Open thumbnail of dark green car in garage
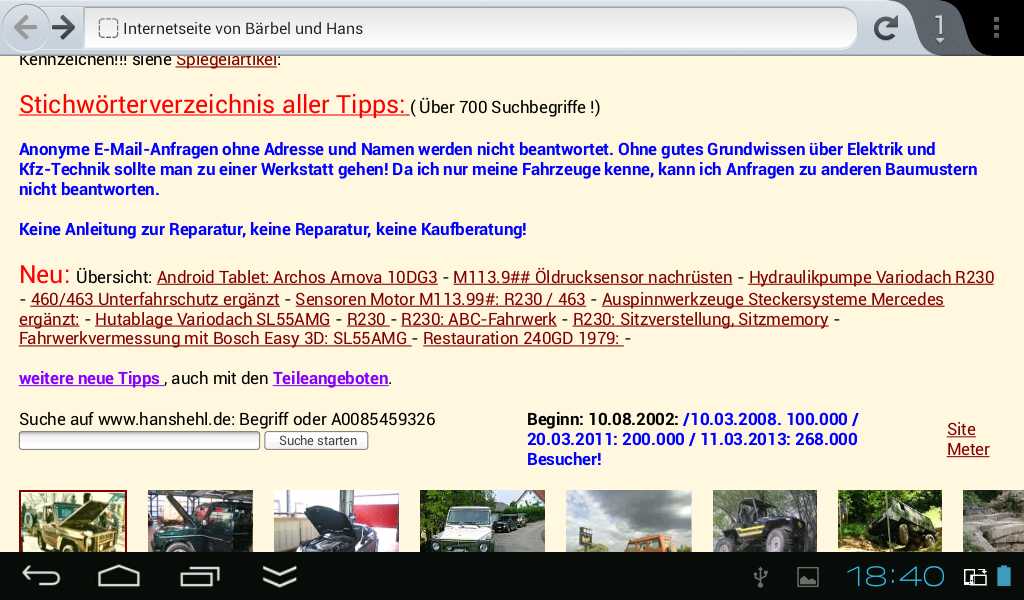This screenshot has width=1024, height=600. click(200, 522)
